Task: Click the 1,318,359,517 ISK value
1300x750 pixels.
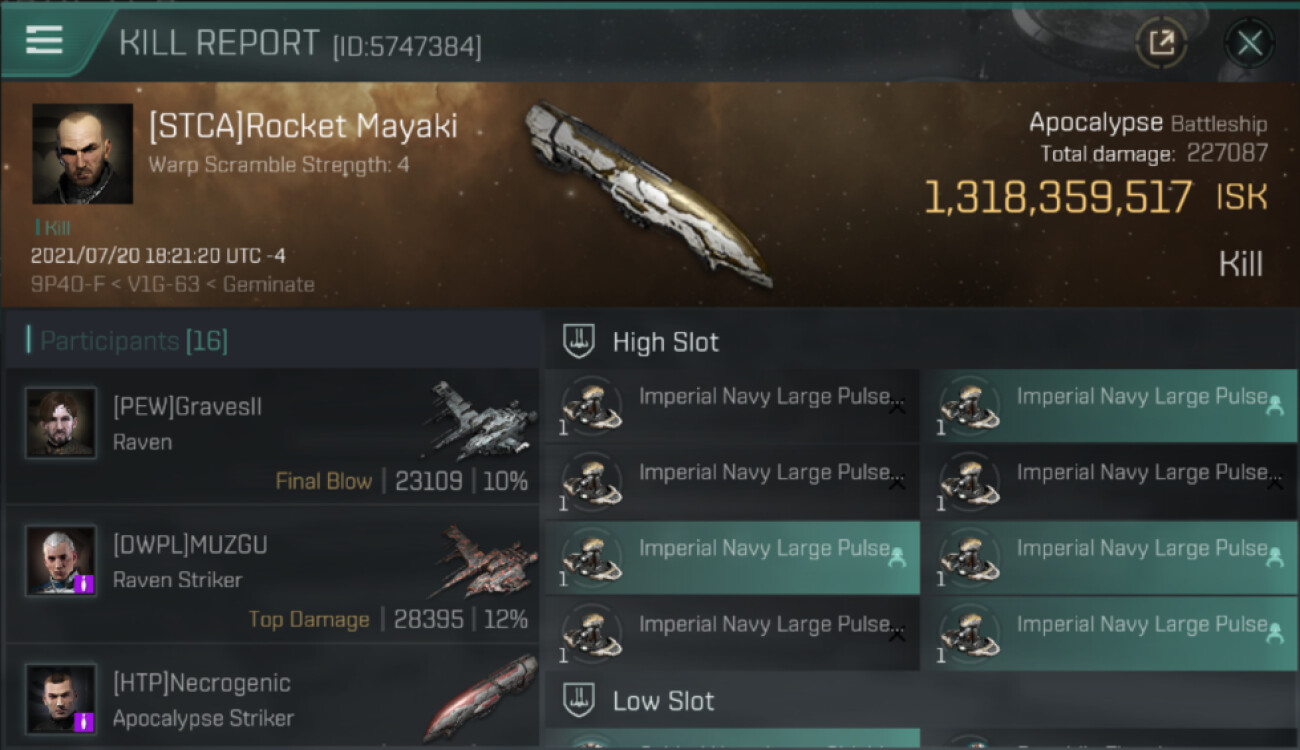Action: click(x=1058, y=198)
